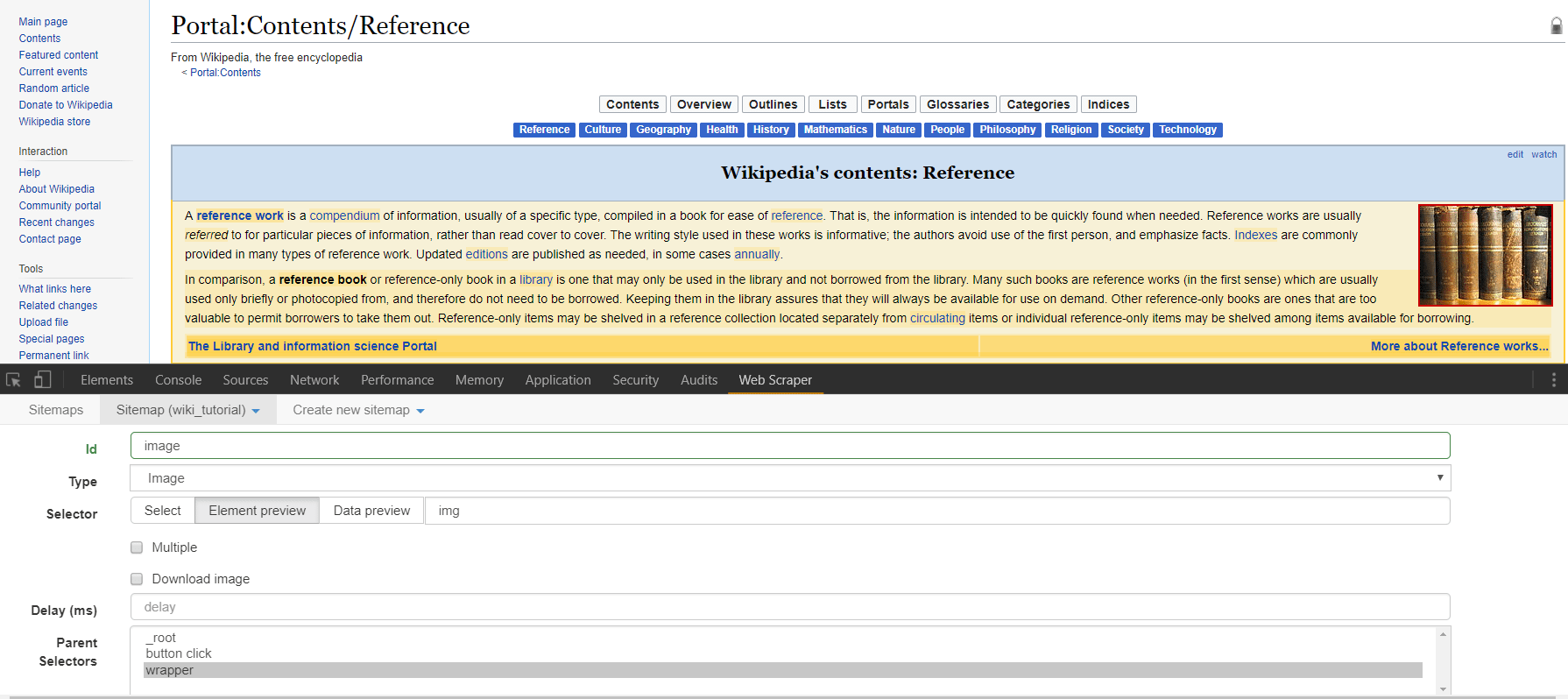Select the History topic button

point(771,130)
